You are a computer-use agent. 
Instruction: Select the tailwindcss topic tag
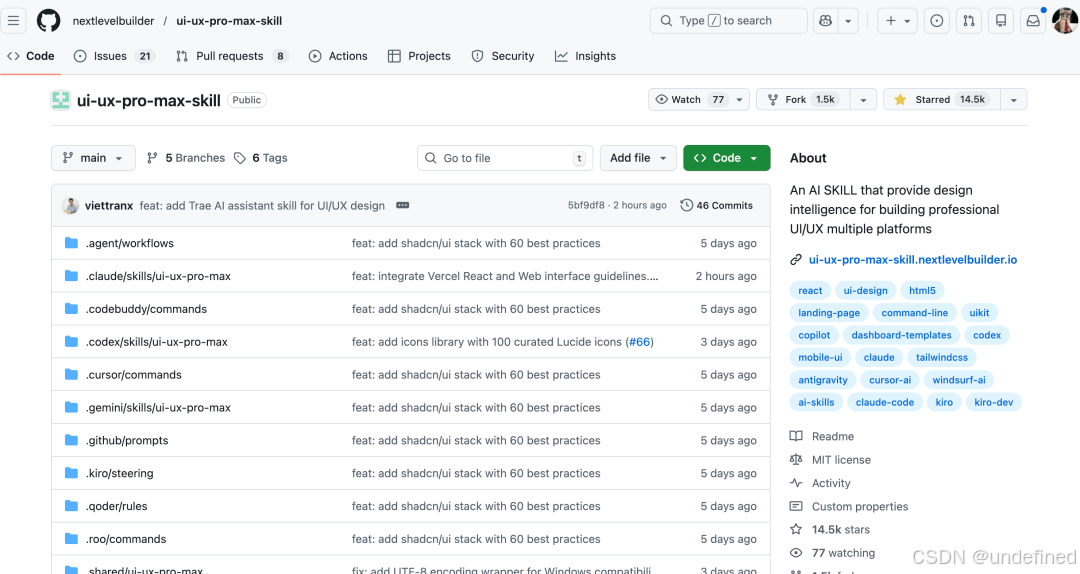pyautogui.click(x=942, y=357)
